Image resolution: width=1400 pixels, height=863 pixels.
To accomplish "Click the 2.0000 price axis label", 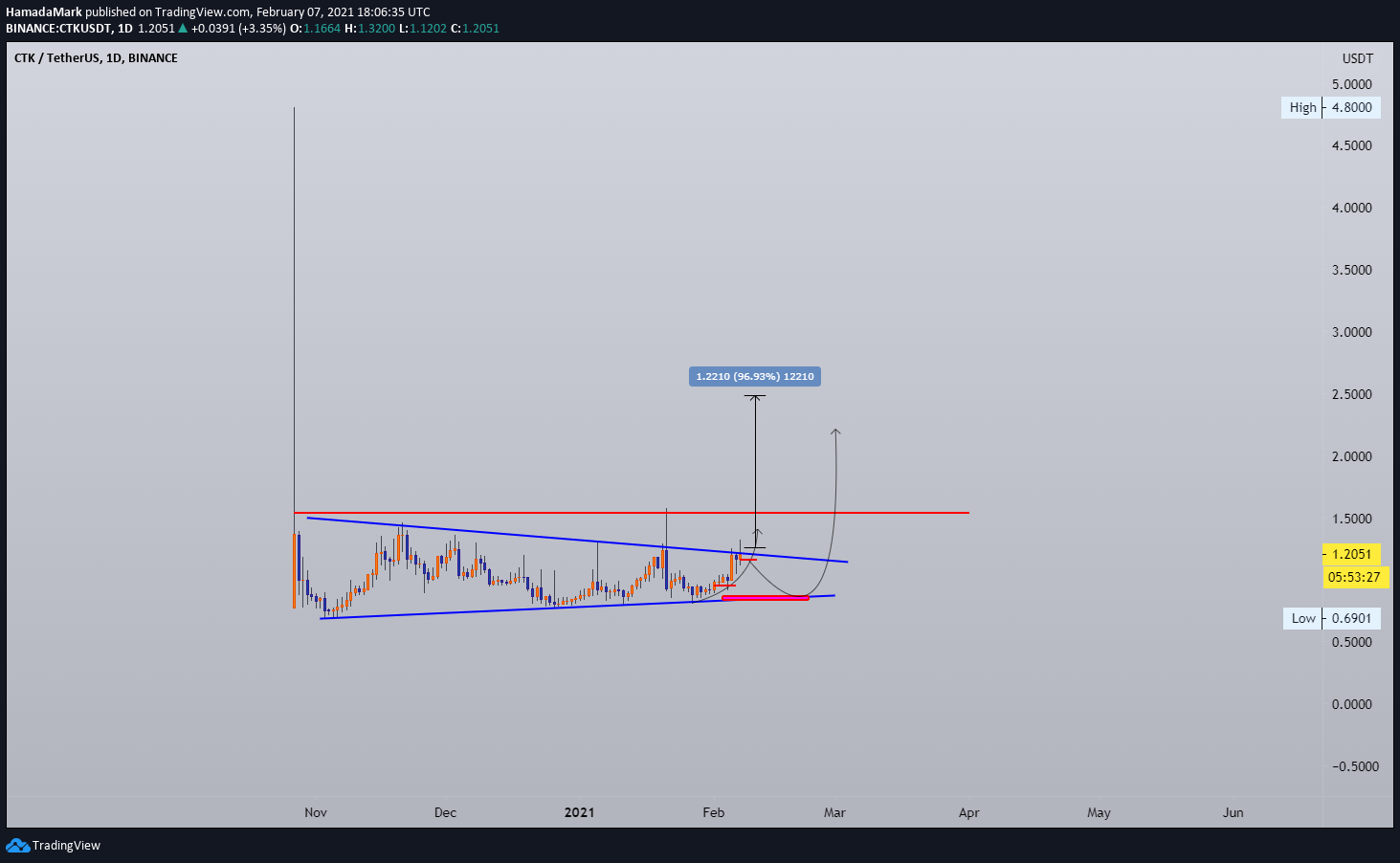I will (x=1351, y=456).
